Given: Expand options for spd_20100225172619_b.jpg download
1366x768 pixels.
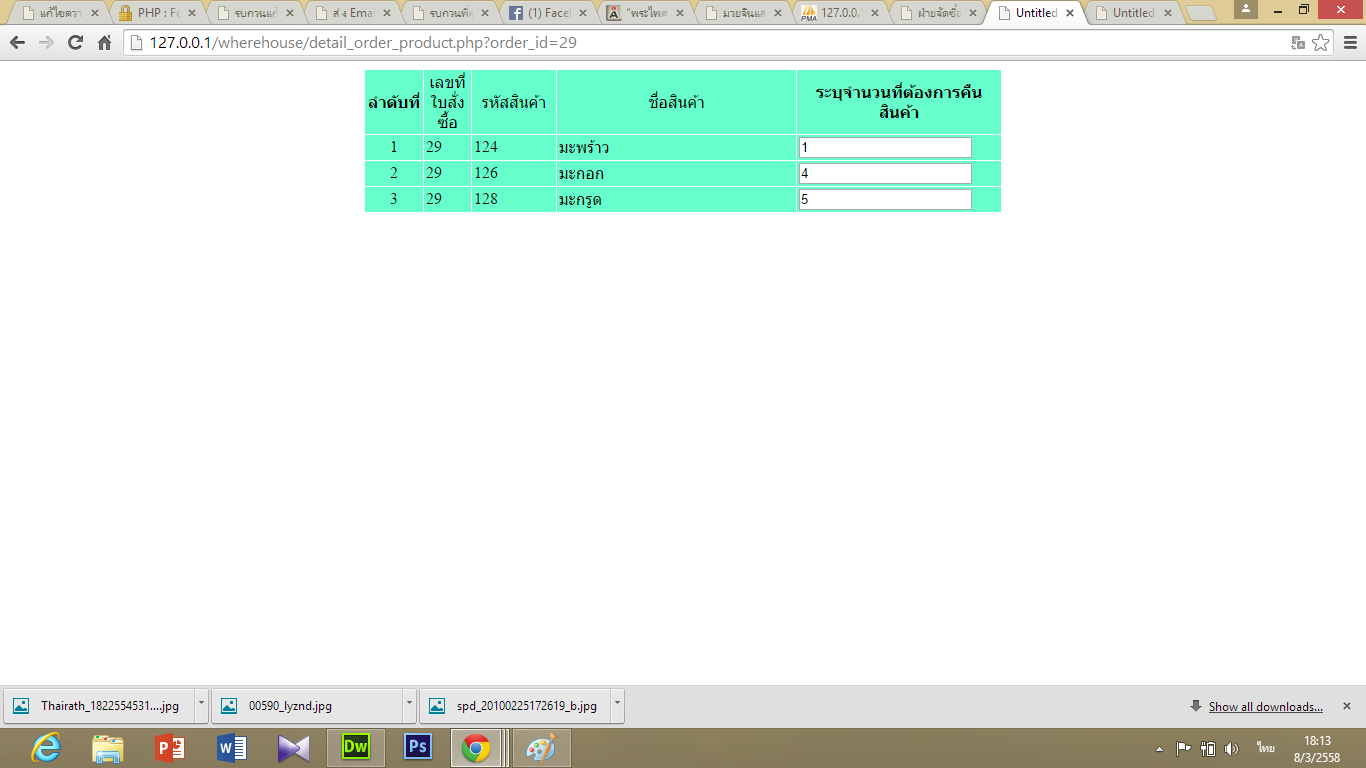Looking at the screenshot, I should [x=616, y=705].
